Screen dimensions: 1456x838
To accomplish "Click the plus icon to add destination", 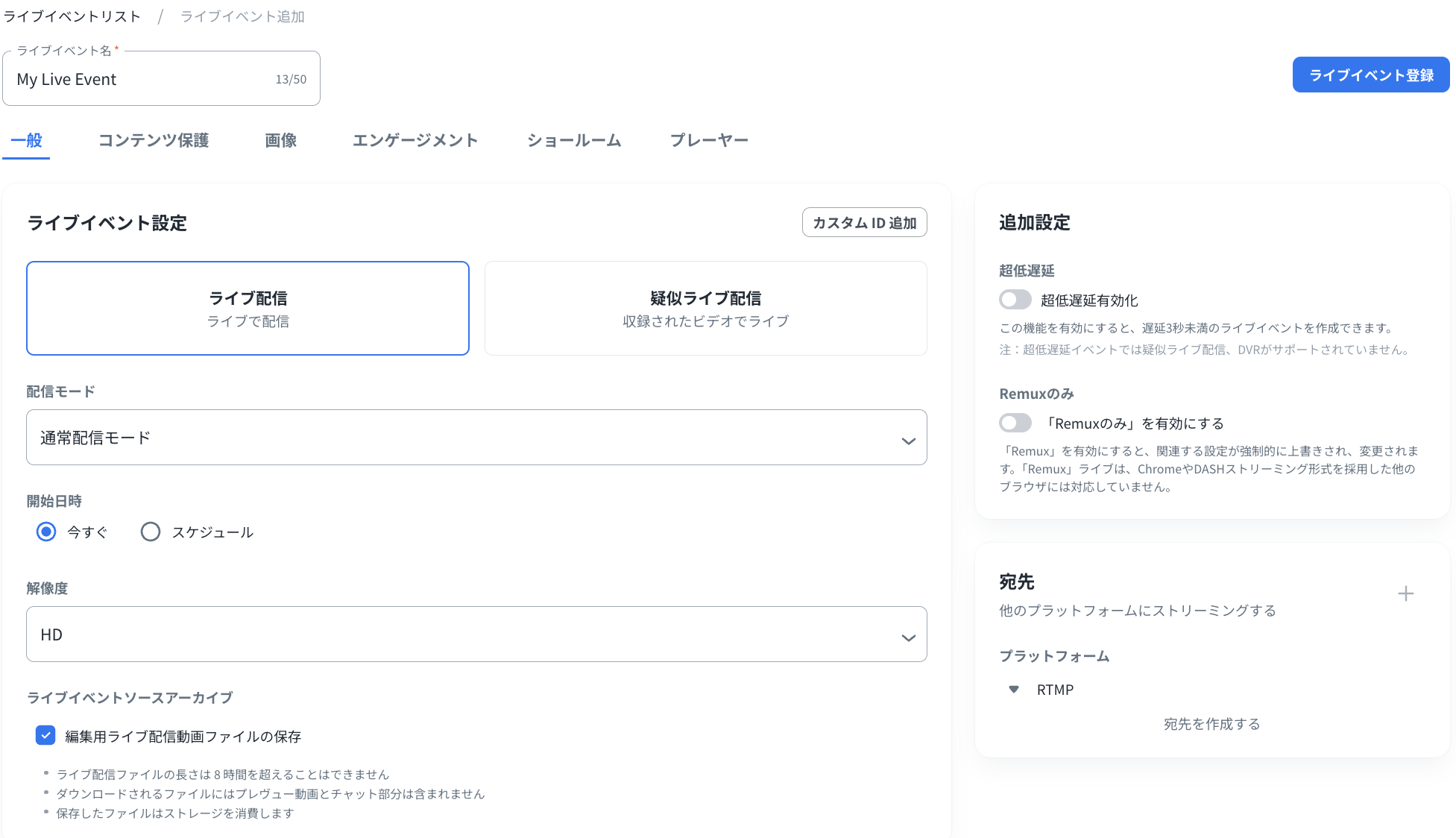I will [x=1405, y=593].
